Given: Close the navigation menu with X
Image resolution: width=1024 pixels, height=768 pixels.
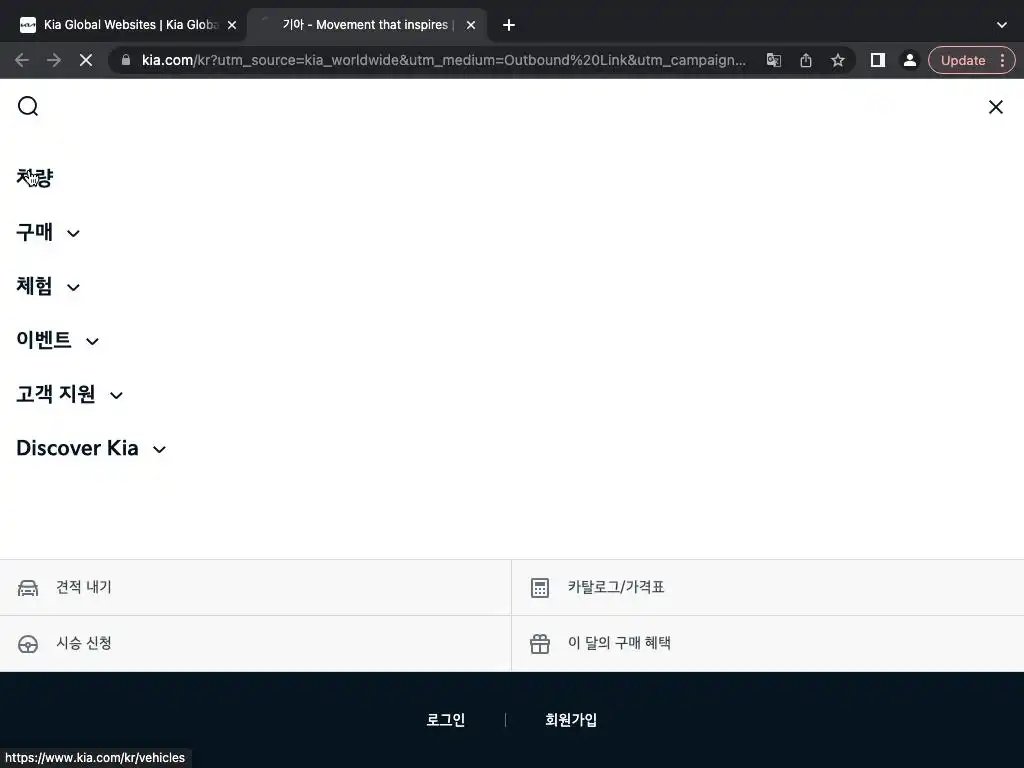Looking at the screenshot, I should [x=995, y=106].
